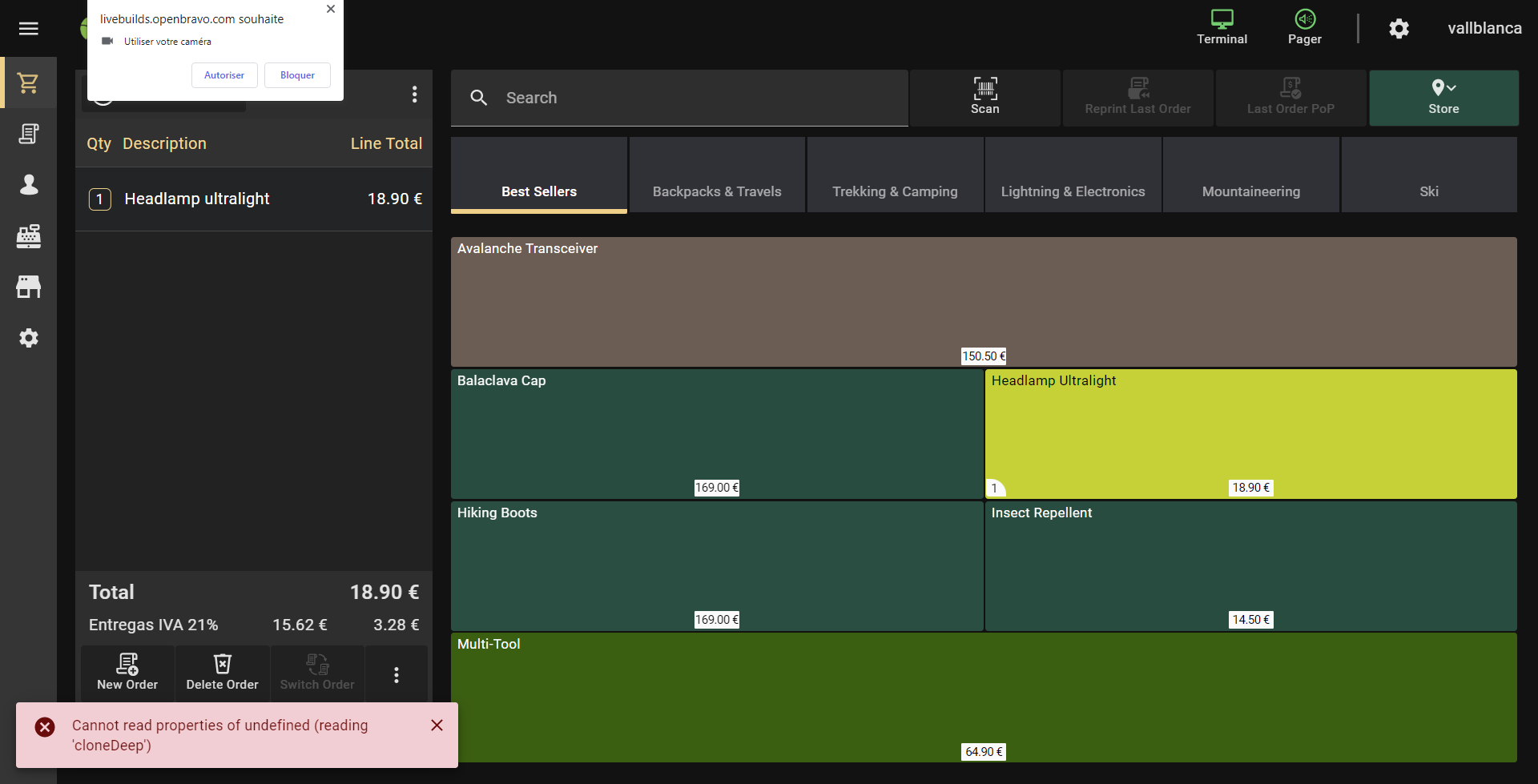Open the receipts sidebar icon
Viewport: 1538px width, 784px height.
point(29,134)
